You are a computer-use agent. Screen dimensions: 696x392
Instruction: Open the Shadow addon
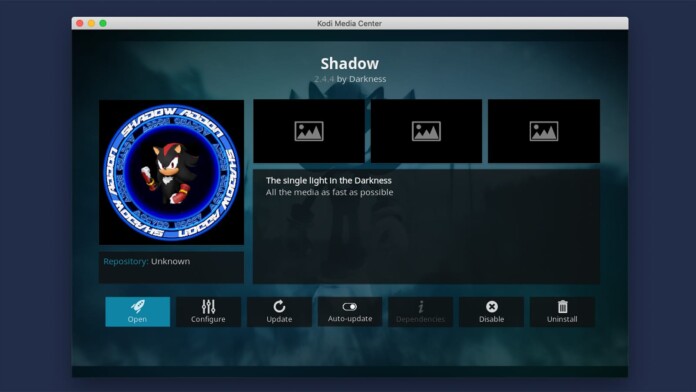coord(138,312)
